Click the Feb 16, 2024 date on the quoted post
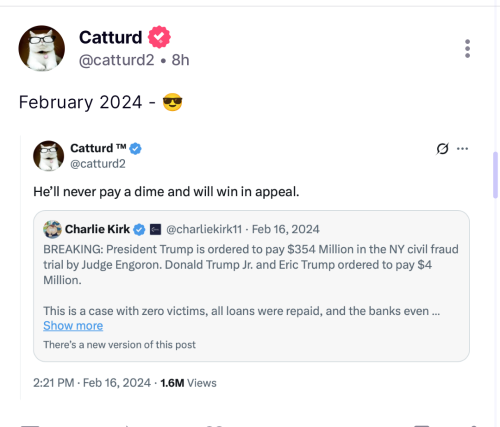 point(285,229)
